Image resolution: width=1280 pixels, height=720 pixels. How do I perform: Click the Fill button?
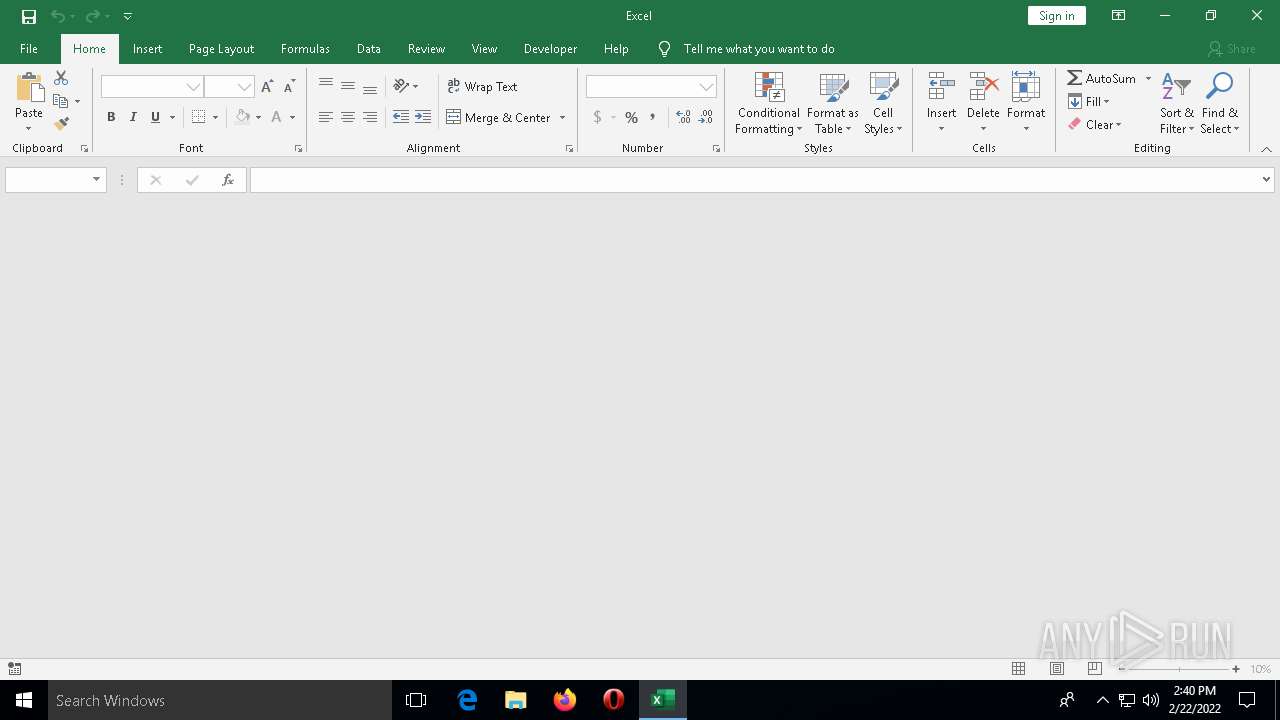coord(1089,101)
